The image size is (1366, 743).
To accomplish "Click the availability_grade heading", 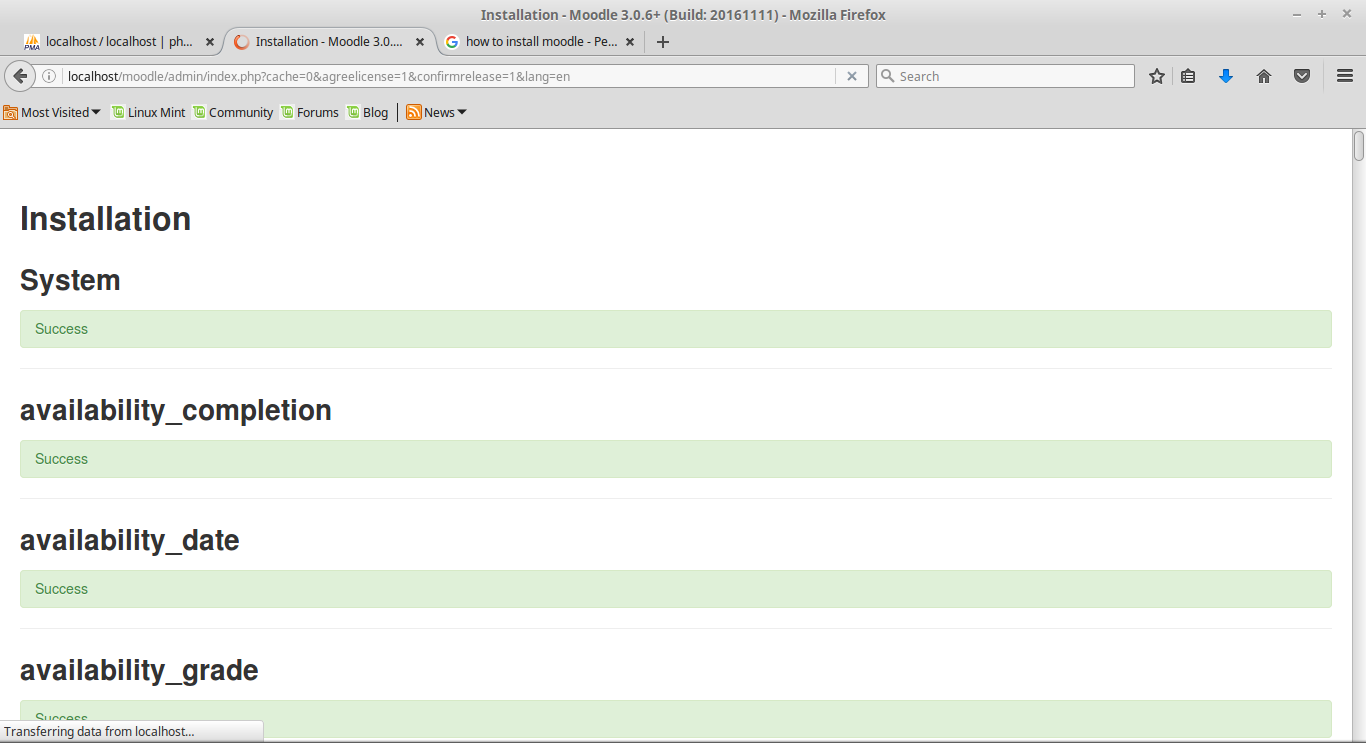I will pyautogui.click(x=139, y=670).
